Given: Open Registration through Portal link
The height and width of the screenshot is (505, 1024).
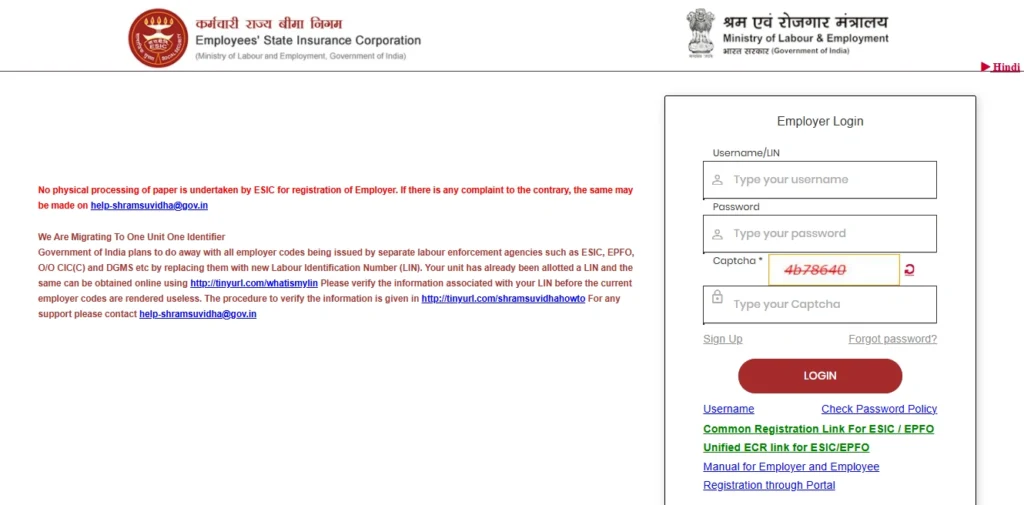Looking at the screenshot, I should pyautogui.click(x=769, y=485).
